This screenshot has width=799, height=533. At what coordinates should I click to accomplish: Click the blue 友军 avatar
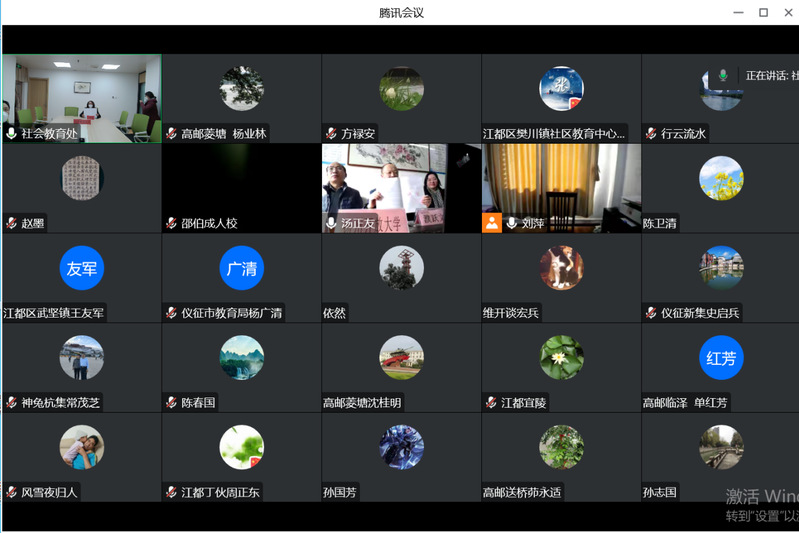click(81, 268)
